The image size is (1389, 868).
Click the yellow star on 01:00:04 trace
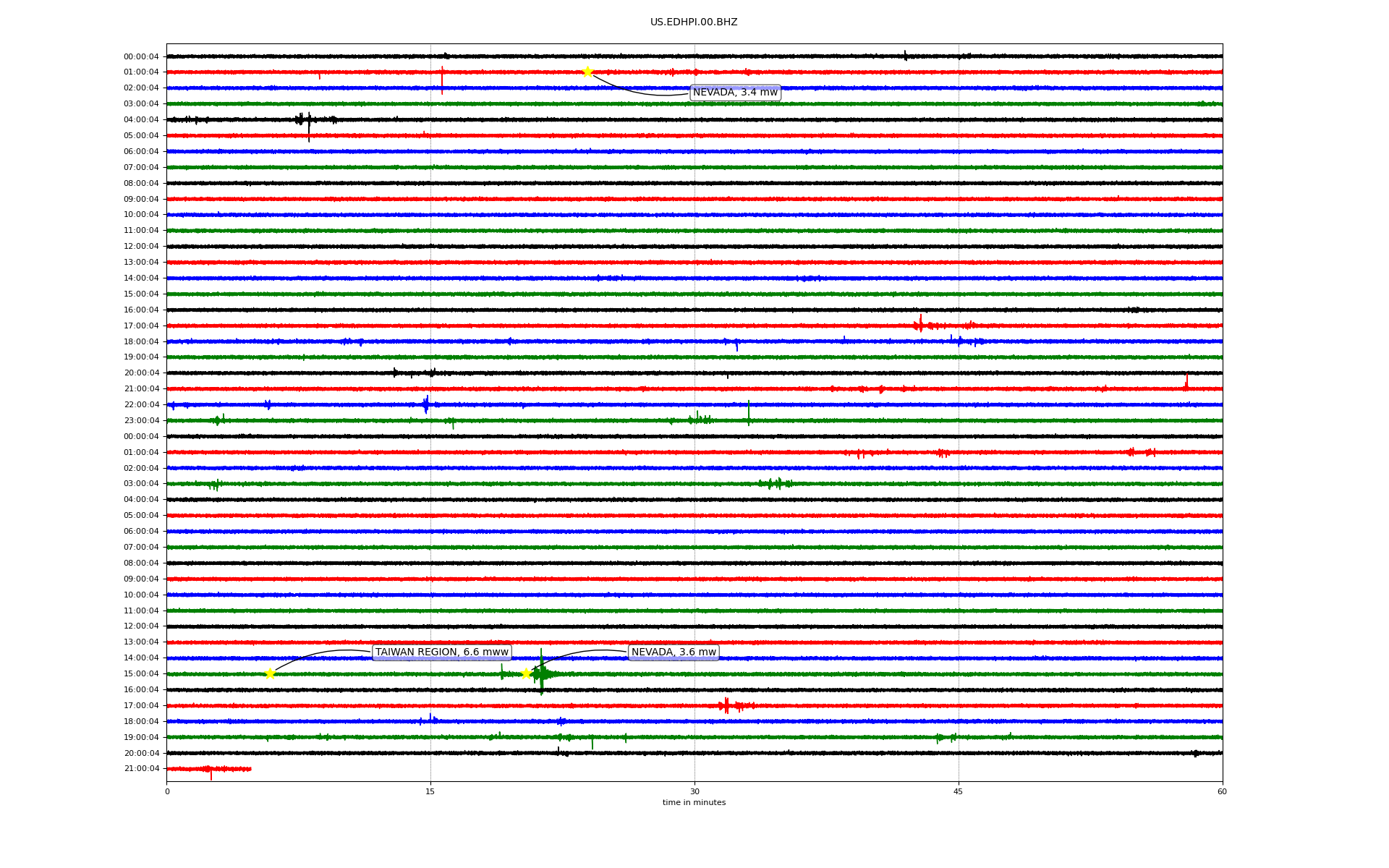(587, 72)
